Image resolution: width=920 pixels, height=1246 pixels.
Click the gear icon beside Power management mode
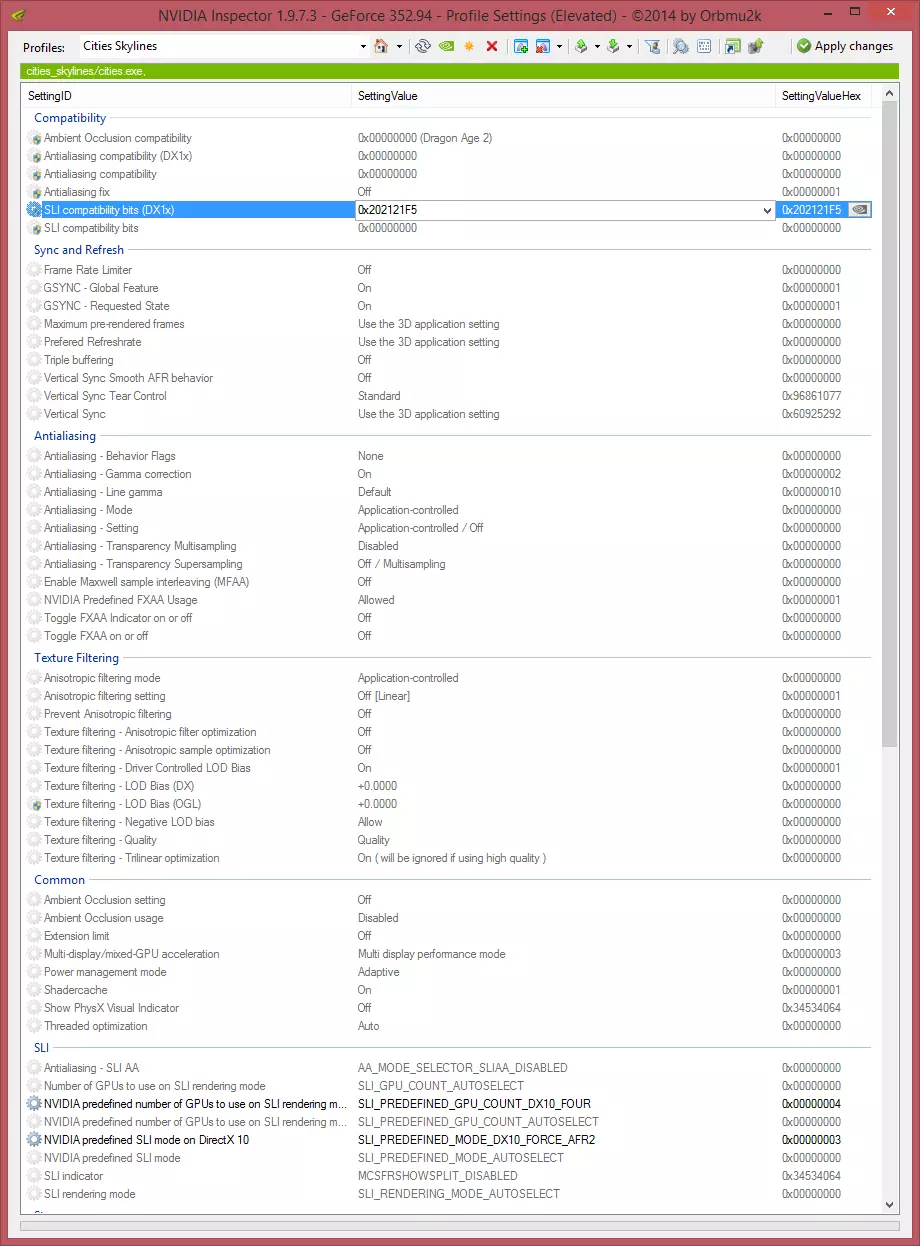35,972
